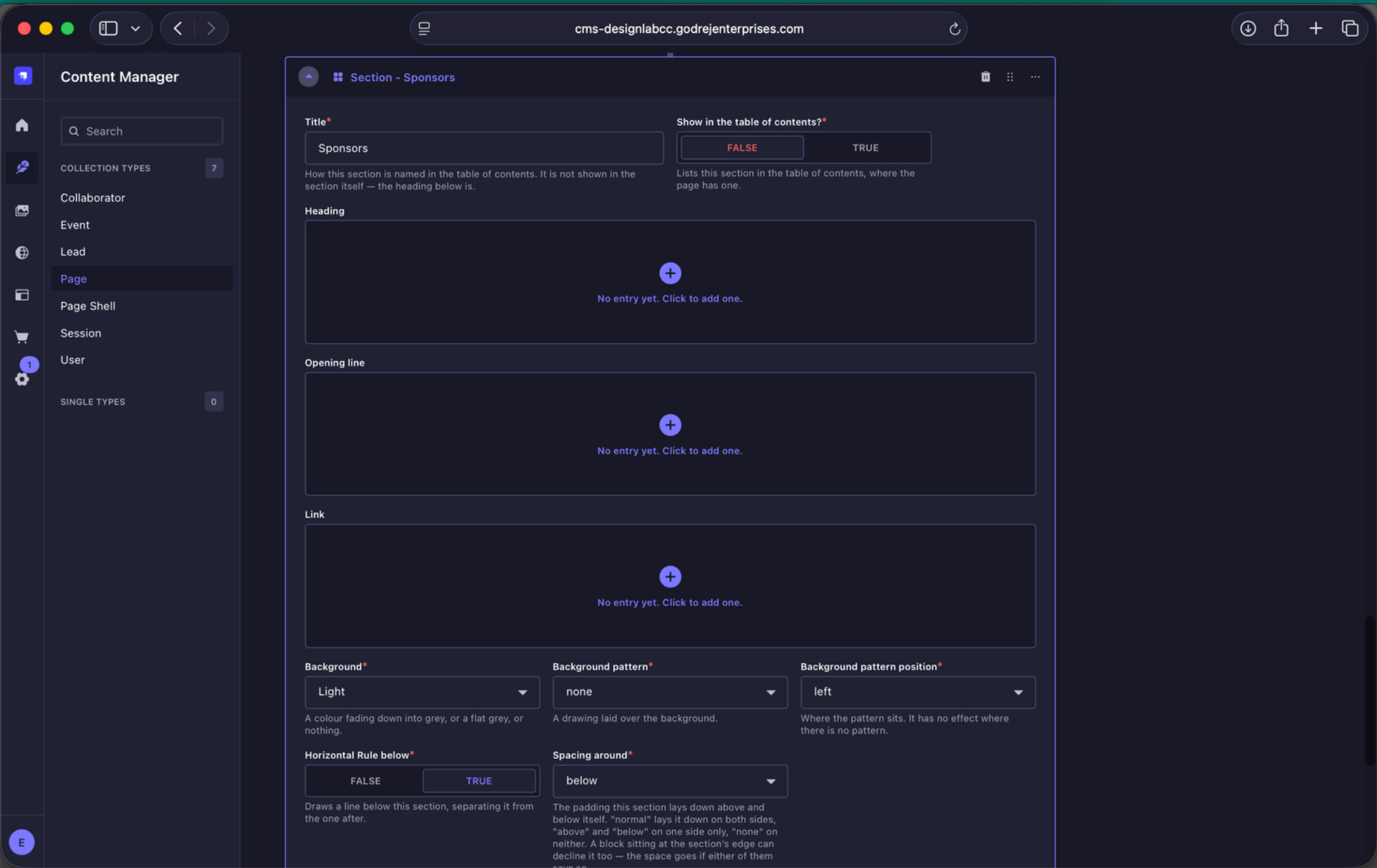
Task: Open the shopping cart marketplace icon
Action: [22, 337]
